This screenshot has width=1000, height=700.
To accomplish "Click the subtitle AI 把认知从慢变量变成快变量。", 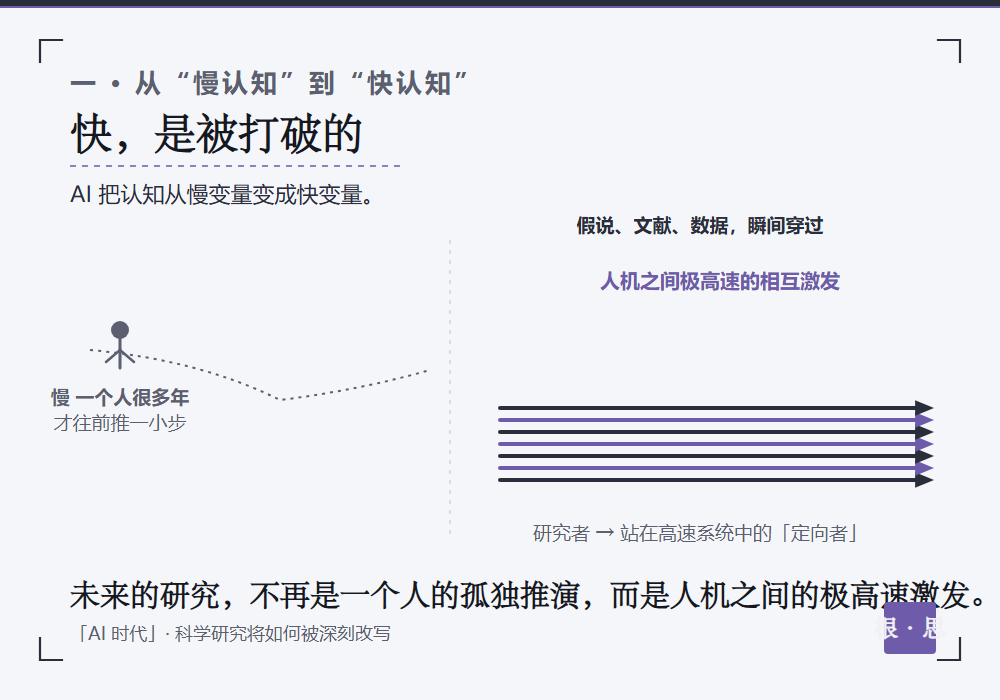I will pos(222,195).
